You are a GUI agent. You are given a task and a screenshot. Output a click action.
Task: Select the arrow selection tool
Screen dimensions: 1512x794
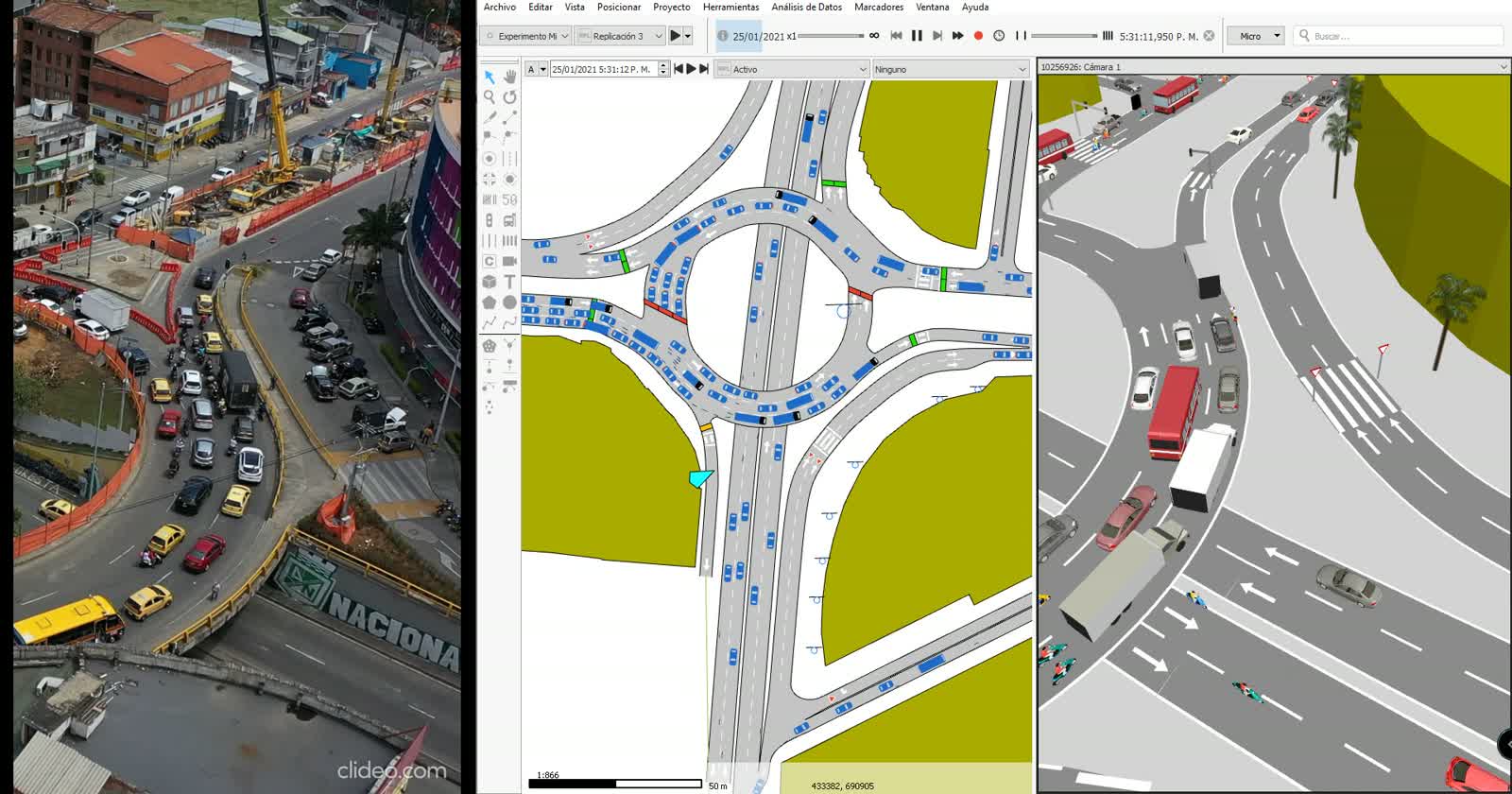click(490, 77)
